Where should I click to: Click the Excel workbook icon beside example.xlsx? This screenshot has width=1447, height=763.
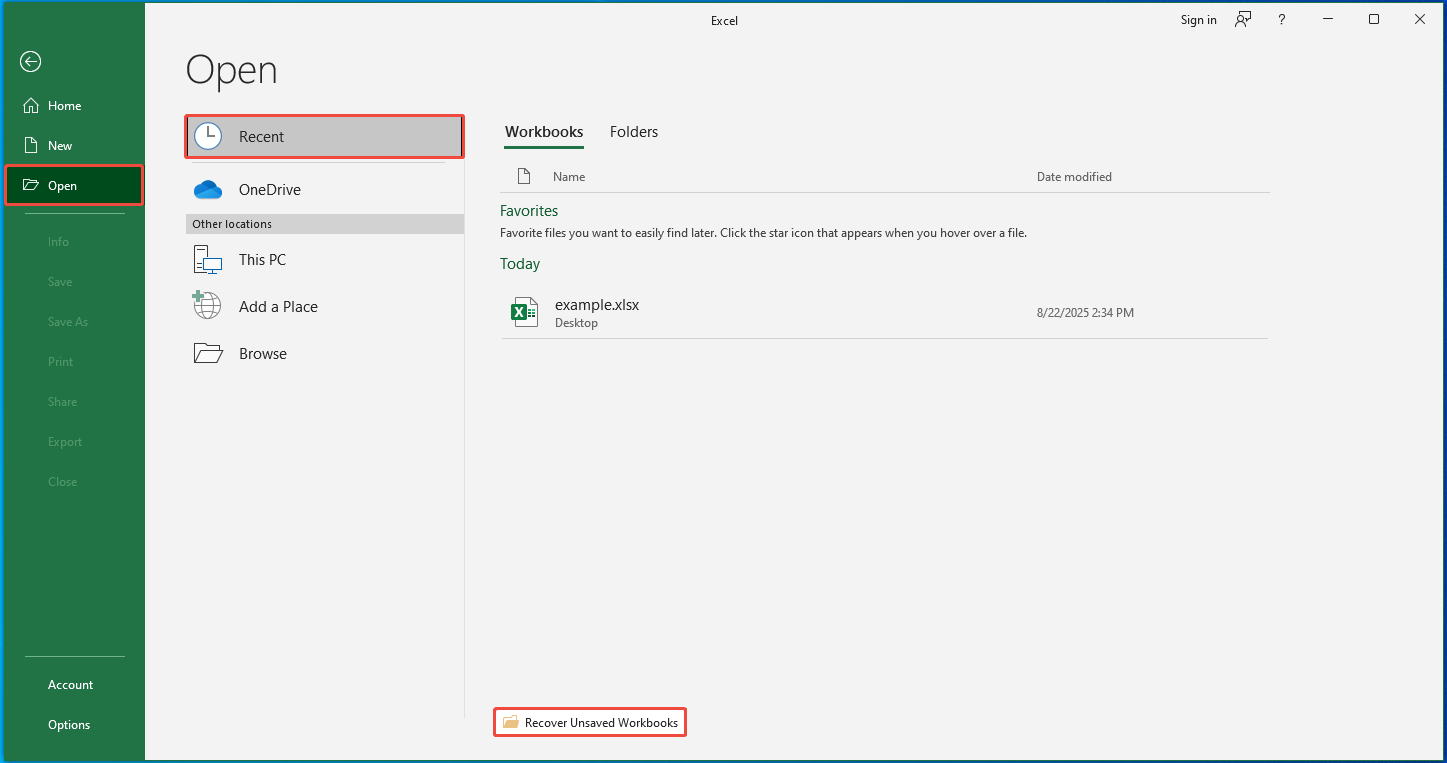[x=524, y=311]
